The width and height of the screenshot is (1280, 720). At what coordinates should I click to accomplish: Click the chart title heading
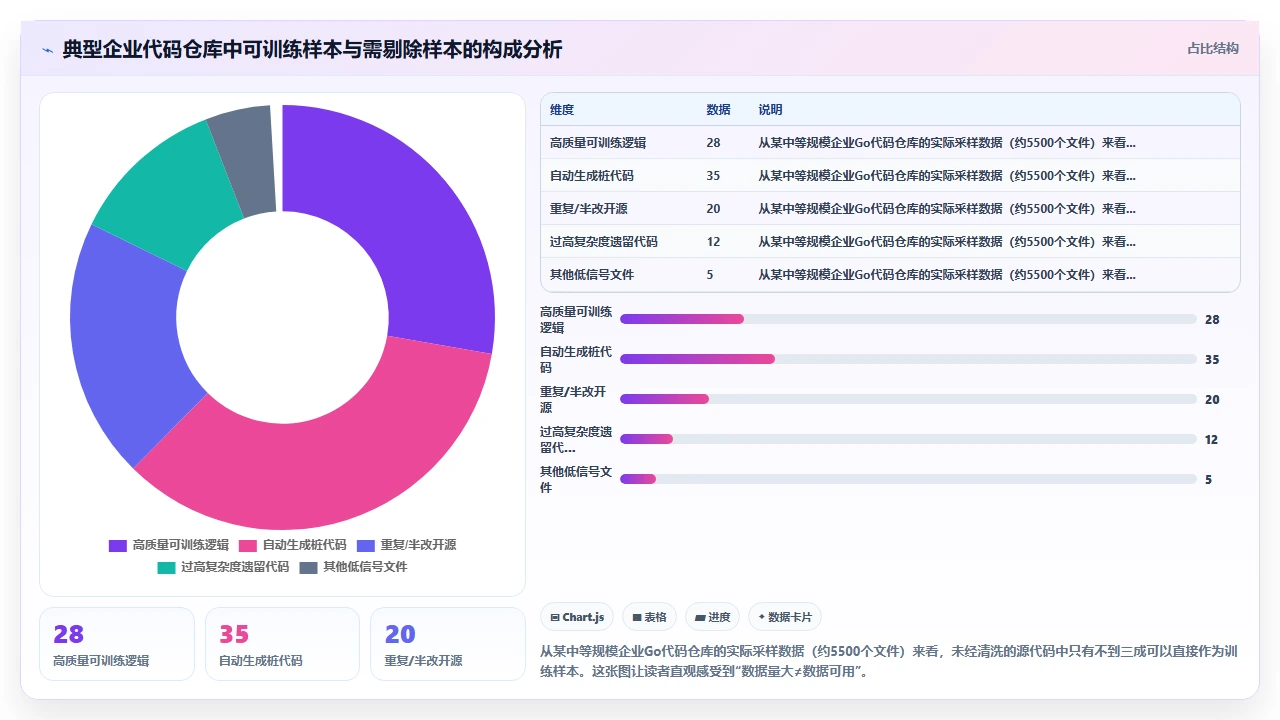312,49
